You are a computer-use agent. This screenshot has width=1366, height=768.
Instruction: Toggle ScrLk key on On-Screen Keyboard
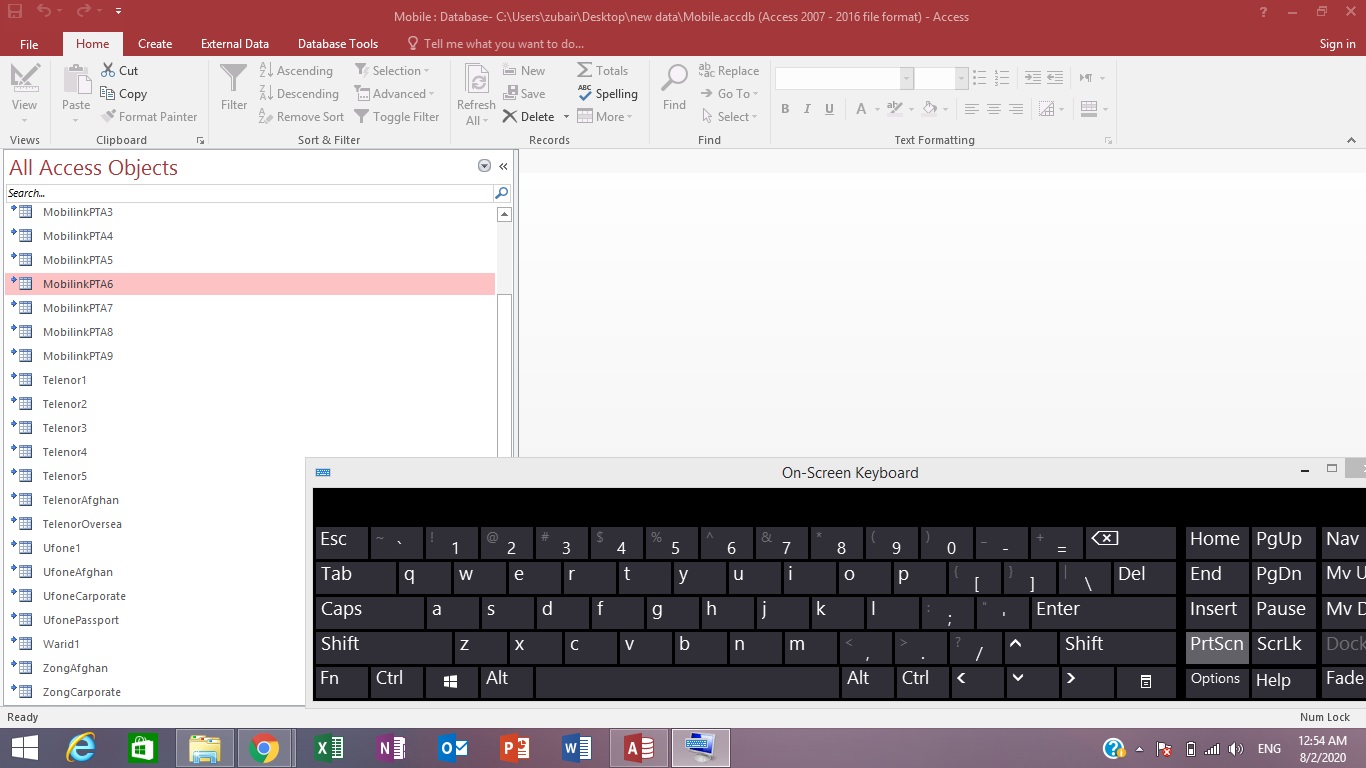coord(1283,647)
